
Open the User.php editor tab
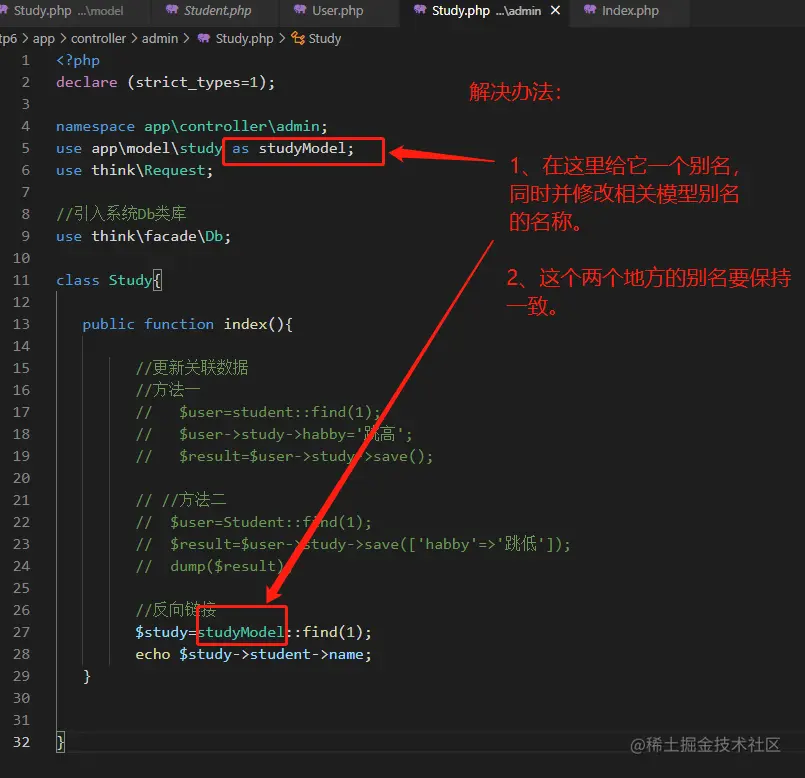[x=337, y=11]
